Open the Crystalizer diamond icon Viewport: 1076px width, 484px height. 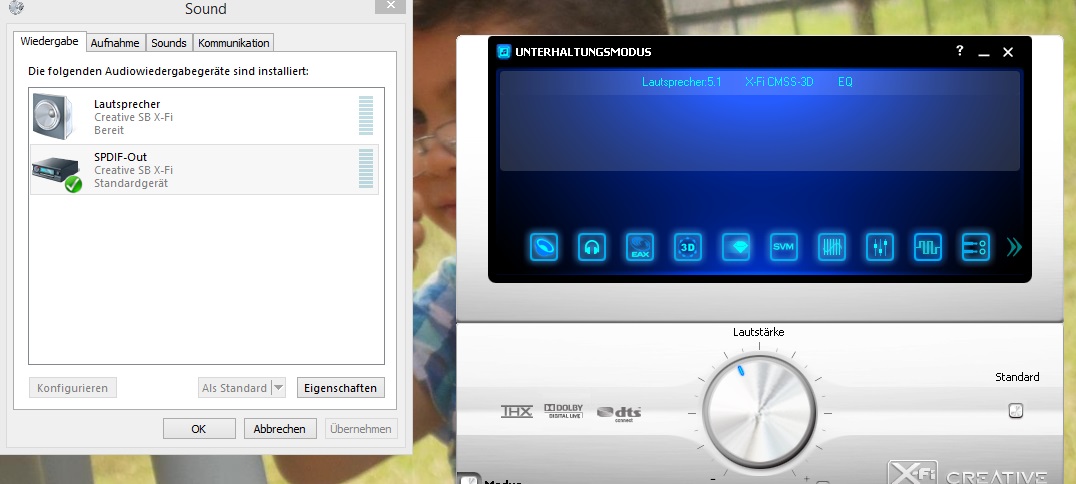pos(736,246)
